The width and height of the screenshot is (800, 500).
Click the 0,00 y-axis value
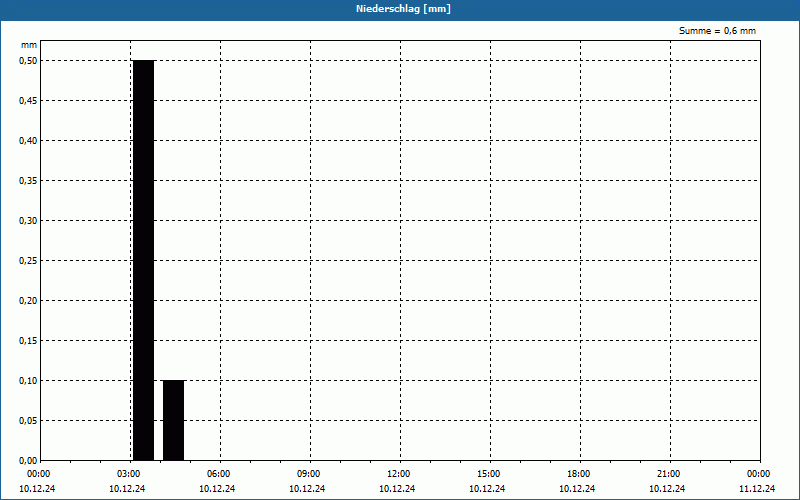pyautogui.click(x=28, y=461)
